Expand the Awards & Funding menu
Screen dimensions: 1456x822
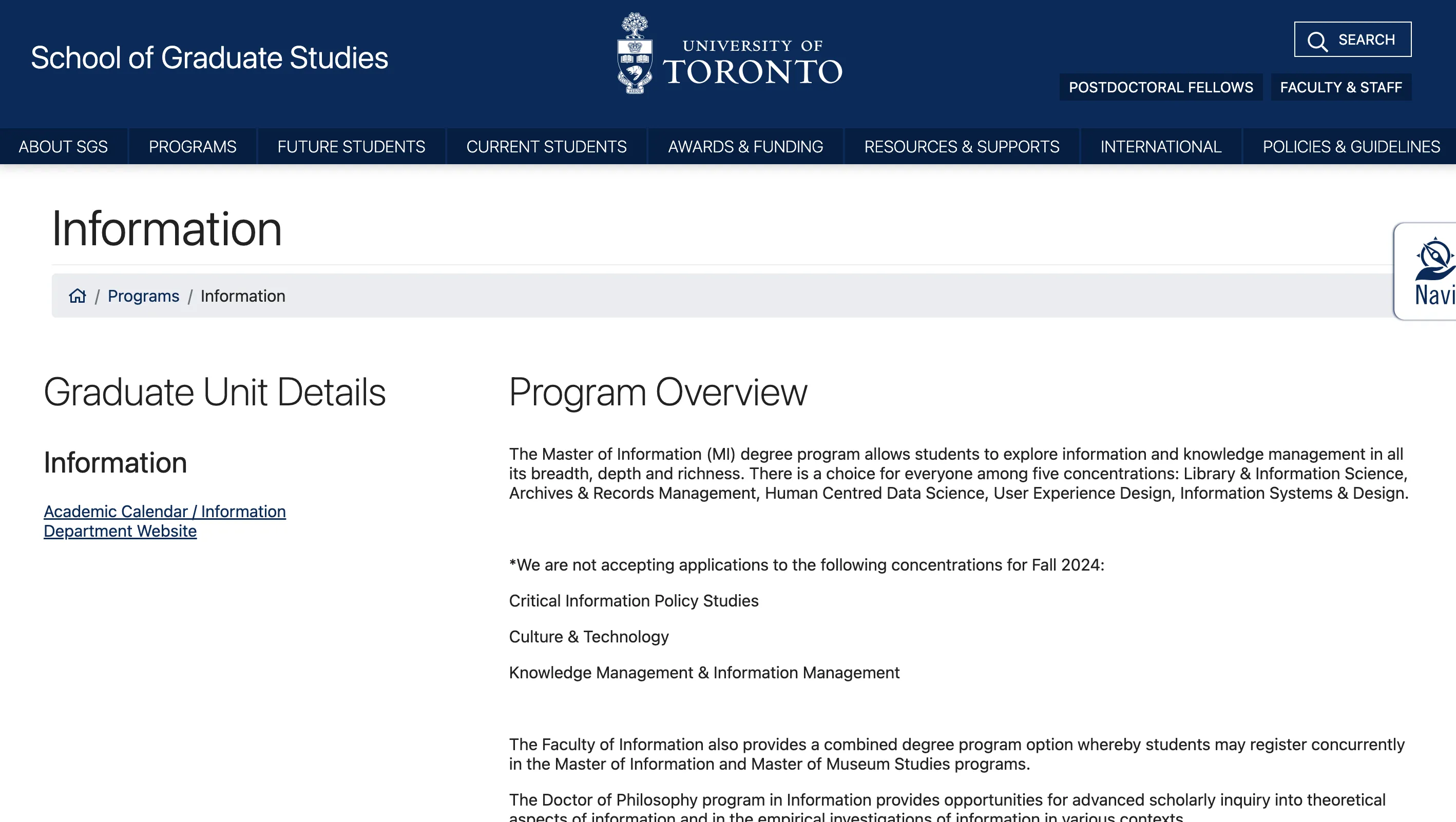pos(745,146)
